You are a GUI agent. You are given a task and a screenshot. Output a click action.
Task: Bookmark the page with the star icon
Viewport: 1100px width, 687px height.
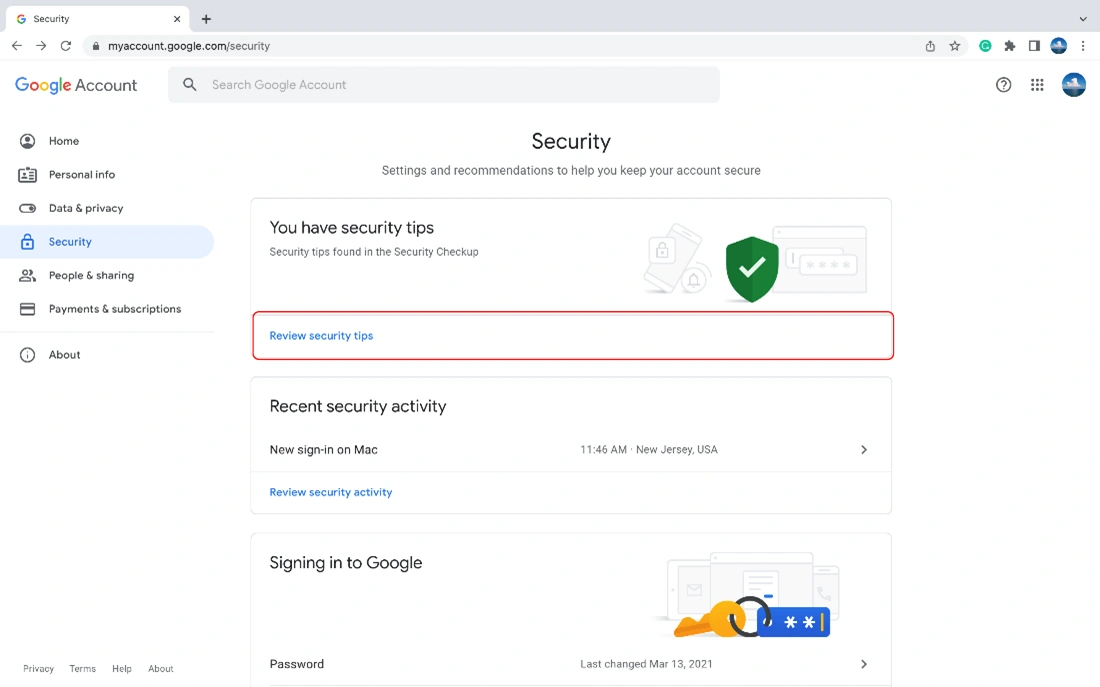pos(954,46)
